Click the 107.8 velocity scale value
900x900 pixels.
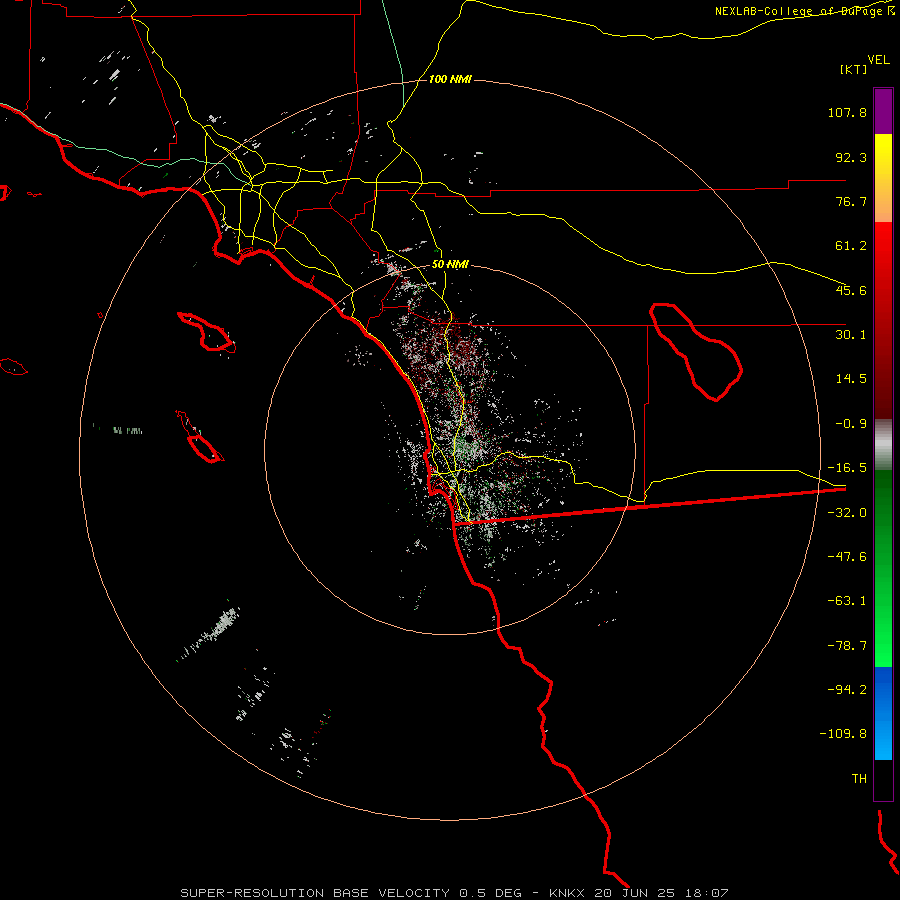(x=847, y=112)
